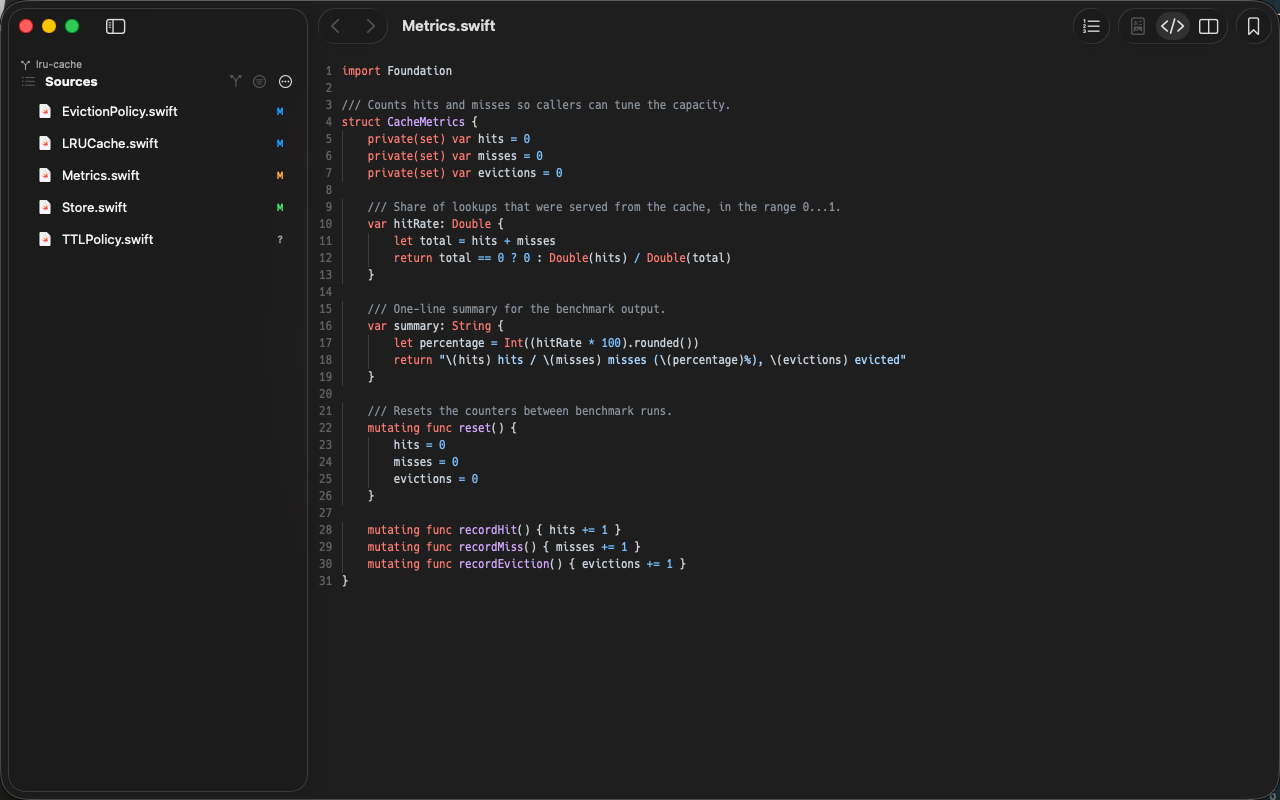
Task: Select Metrics.swift in the sidebar
Action: (160, 175)
